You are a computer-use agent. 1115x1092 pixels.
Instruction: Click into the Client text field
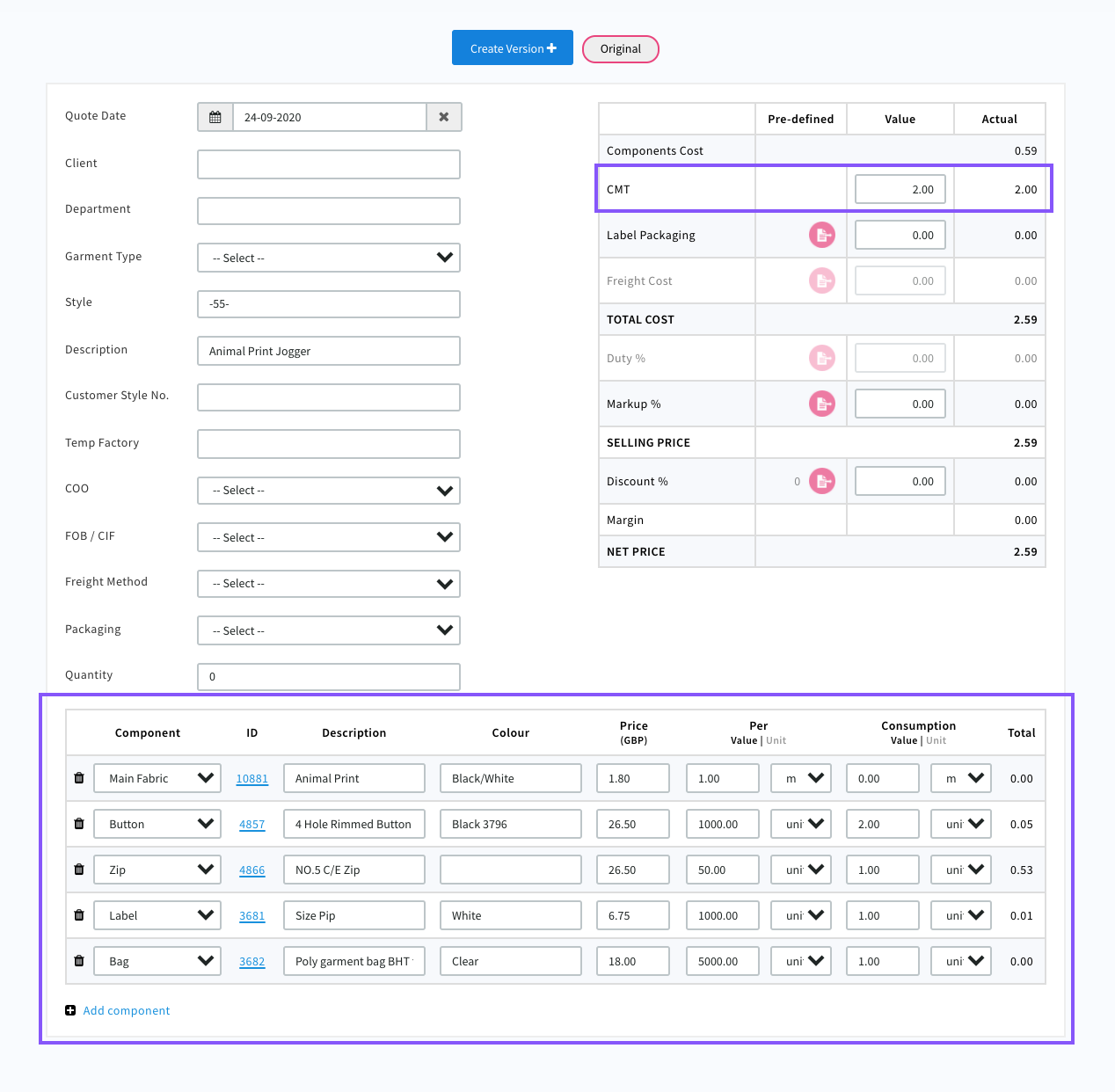[329, 164]
